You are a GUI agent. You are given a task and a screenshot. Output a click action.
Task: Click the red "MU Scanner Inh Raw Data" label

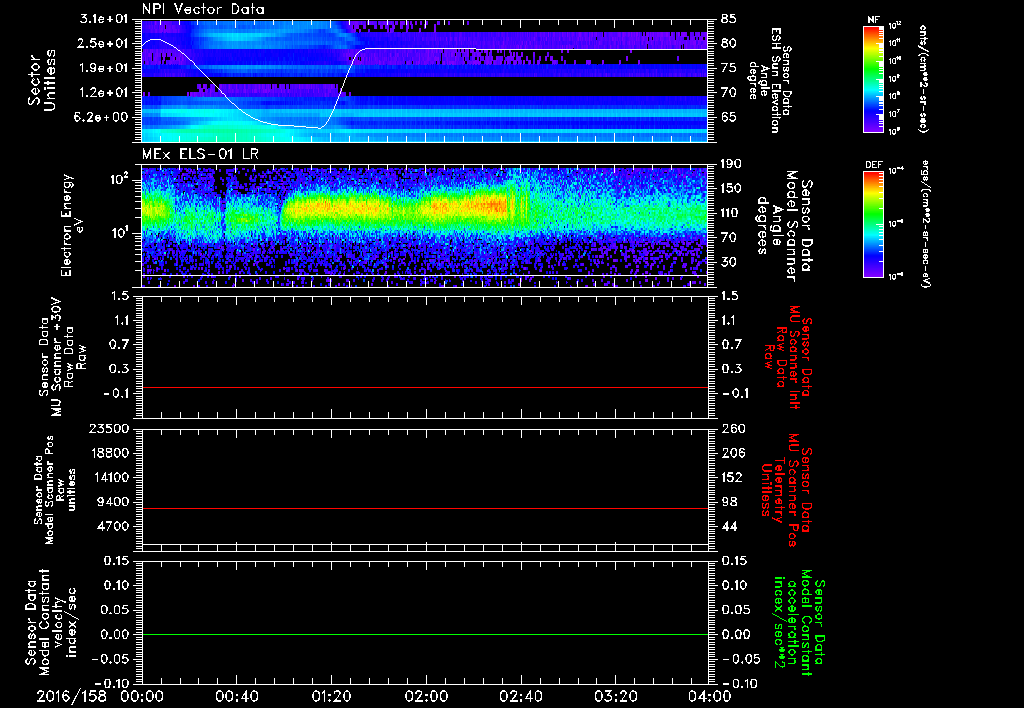coord(790,357)
